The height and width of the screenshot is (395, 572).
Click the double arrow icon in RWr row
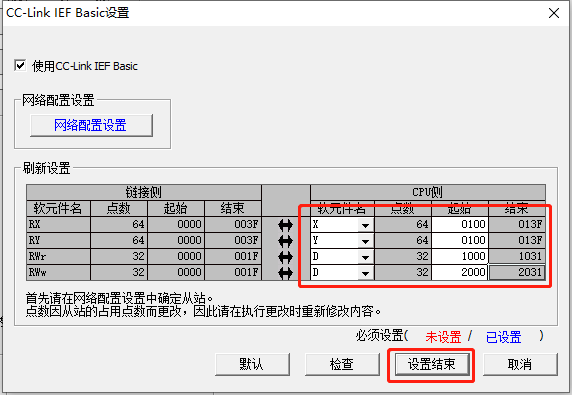tap(285, 257)
